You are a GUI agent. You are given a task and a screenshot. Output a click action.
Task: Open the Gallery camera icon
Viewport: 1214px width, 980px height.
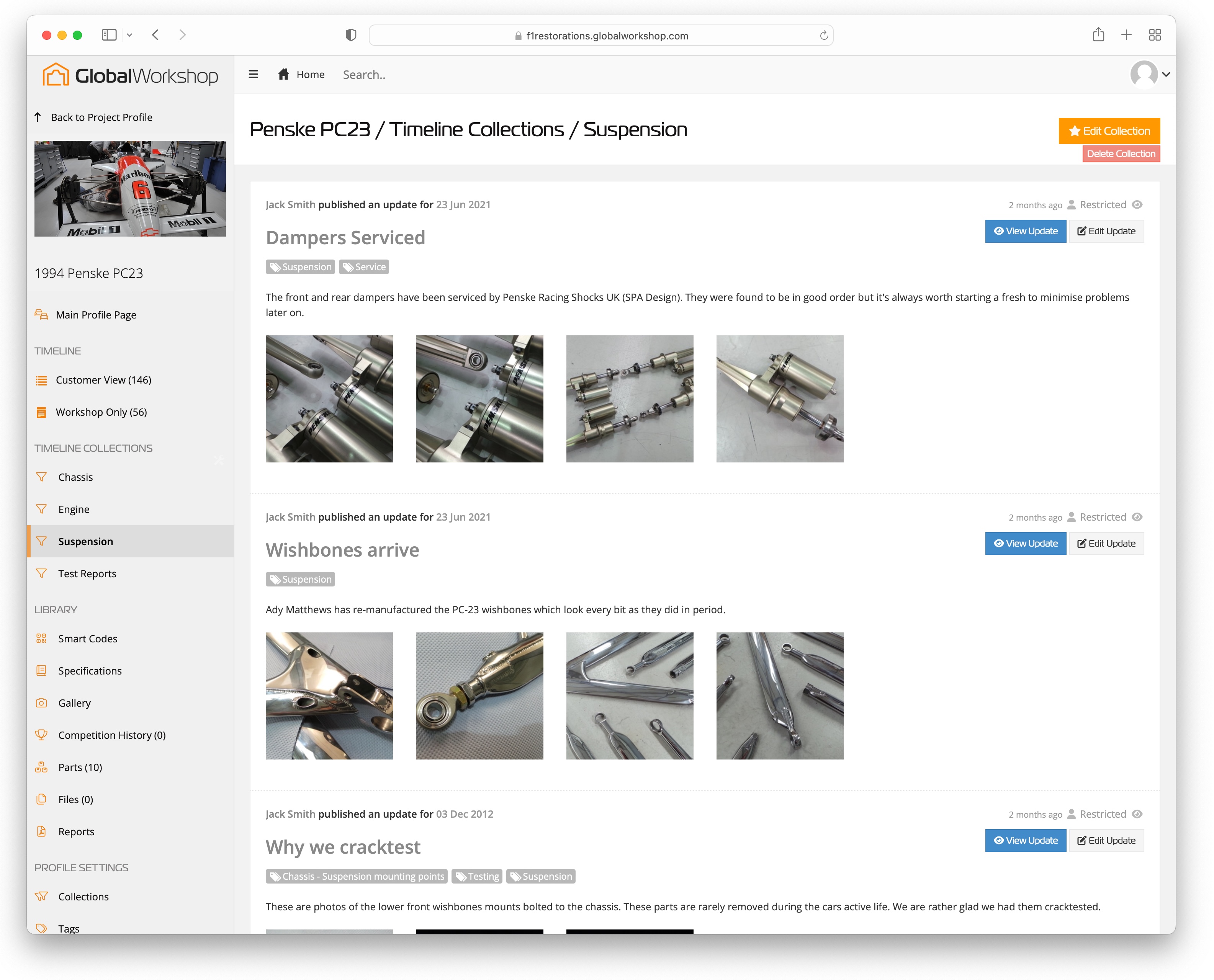pyautogui.click(x=41, y=703)
